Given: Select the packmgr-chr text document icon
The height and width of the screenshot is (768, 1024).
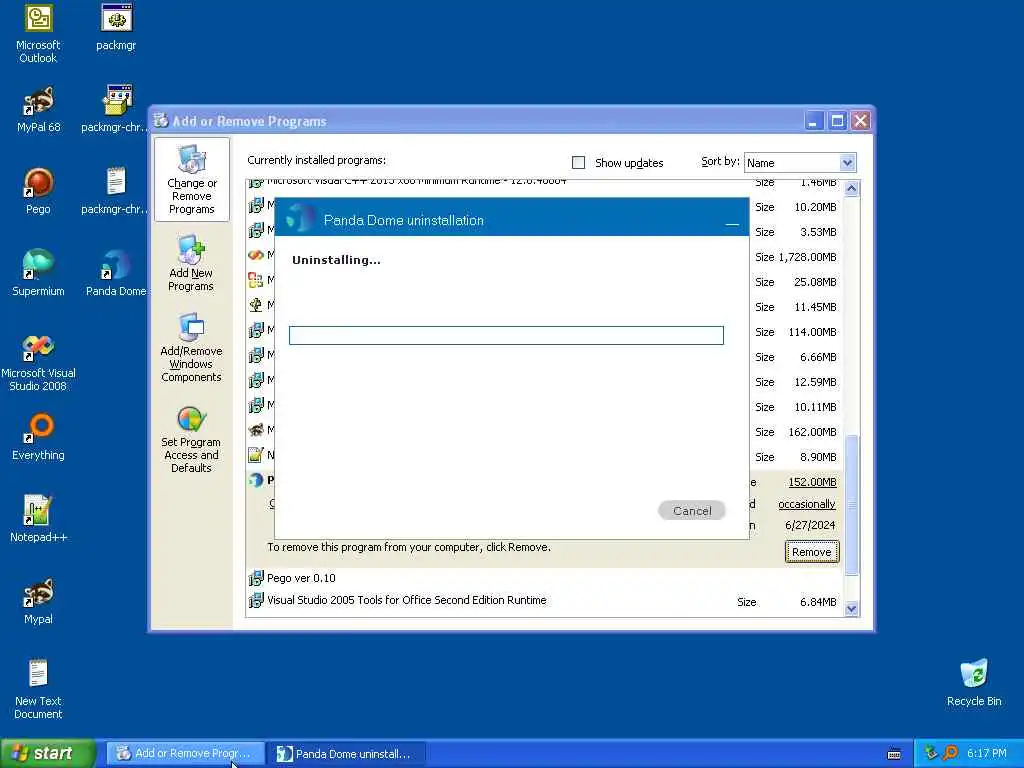Looking at the screenshot, I should coord(115,191).
